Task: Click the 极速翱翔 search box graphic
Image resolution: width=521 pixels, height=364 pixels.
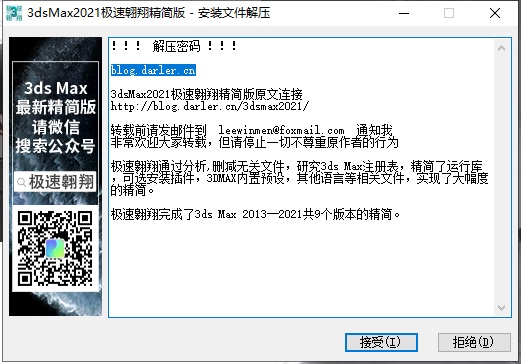Action: (55, 182)
